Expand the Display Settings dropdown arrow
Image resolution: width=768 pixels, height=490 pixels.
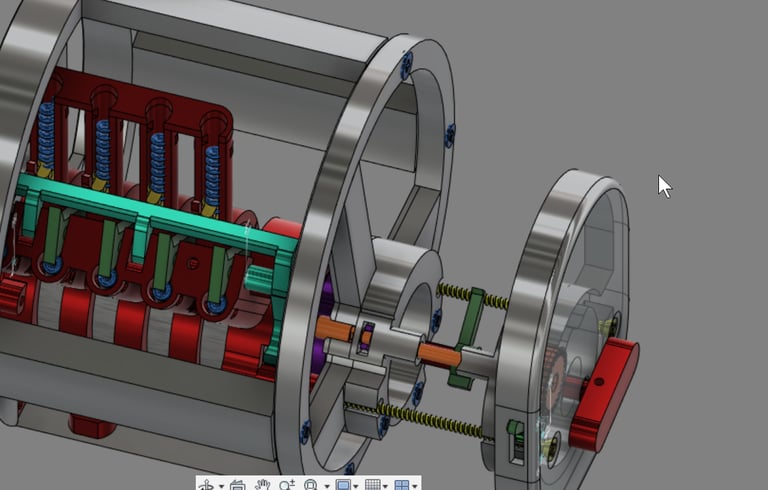pyautogui.click(x=356, y=486)
